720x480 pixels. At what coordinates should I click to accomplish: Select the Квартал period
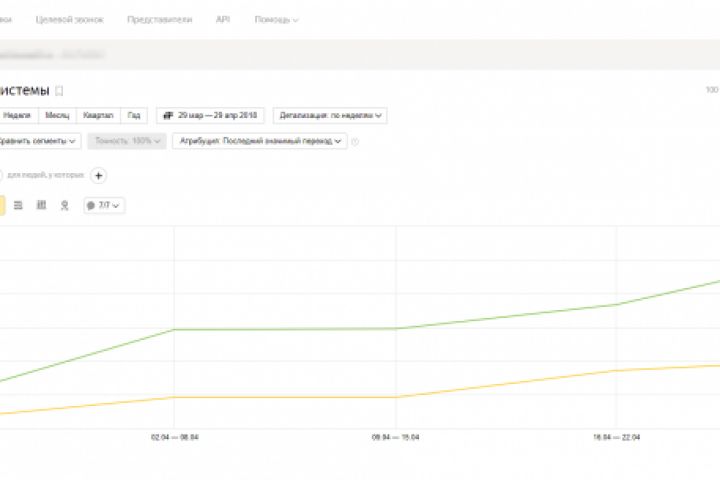(x=98, y=115)
